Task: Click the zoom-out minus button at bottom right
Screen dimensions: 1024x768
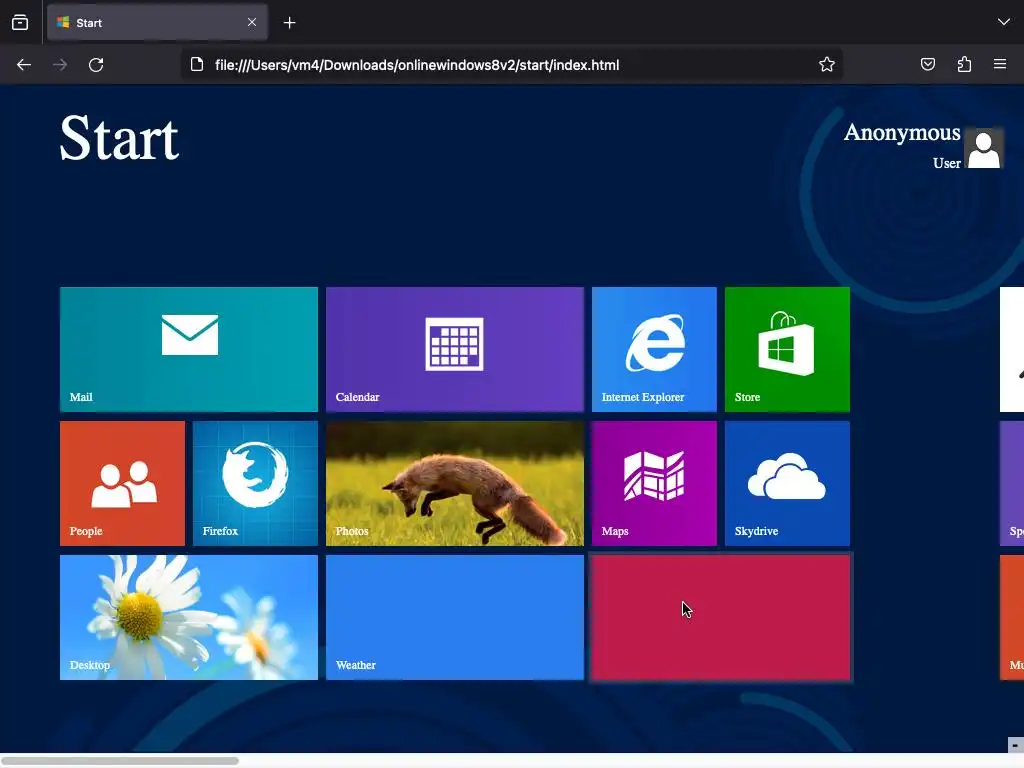Action: point(1016,745)
